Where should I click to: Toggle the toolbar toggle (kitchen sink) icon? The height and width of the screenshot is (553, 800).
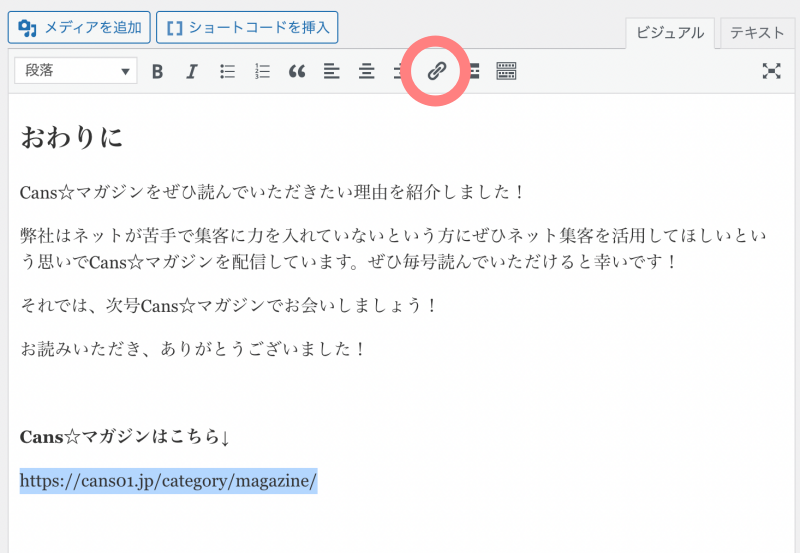[507, 71]
